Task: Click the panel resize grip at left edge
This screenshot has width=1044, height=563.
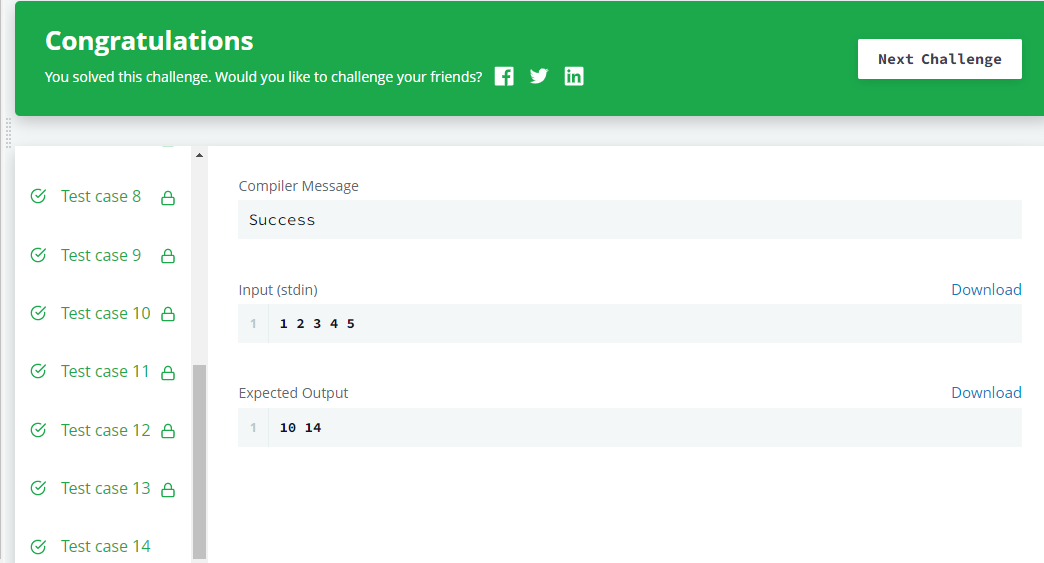Action: click(x=8, y=133)
